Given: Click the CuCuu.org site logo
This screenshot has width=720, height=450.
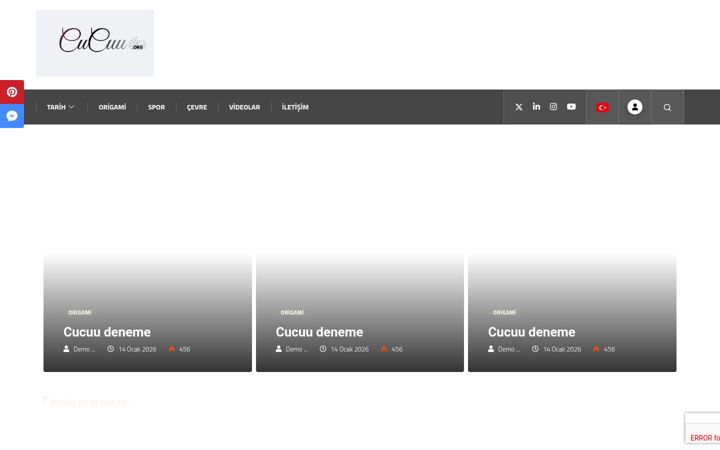Looking at the screenshot, I should point(95,43).
